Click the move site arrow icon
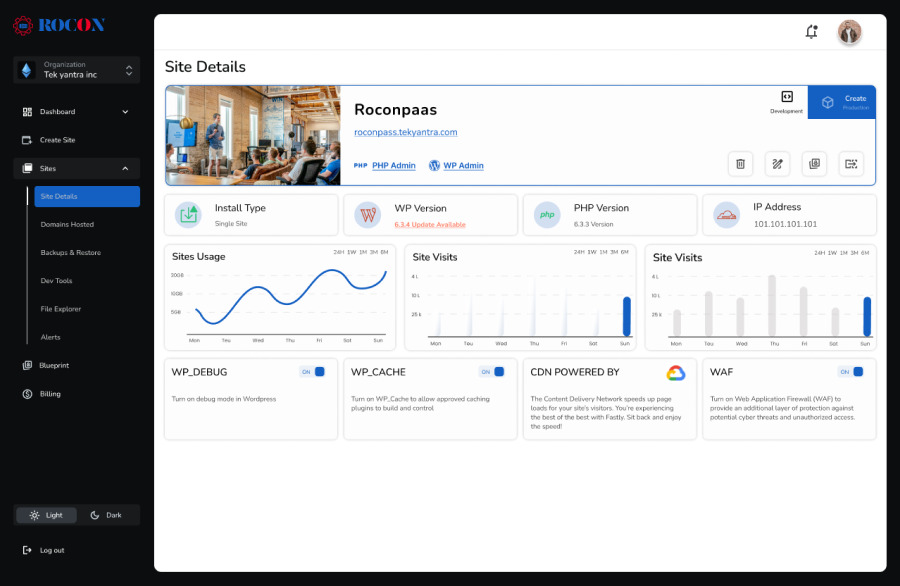This screenshot has height=586, width=900. pyautogui.click(x=851, y=164)
